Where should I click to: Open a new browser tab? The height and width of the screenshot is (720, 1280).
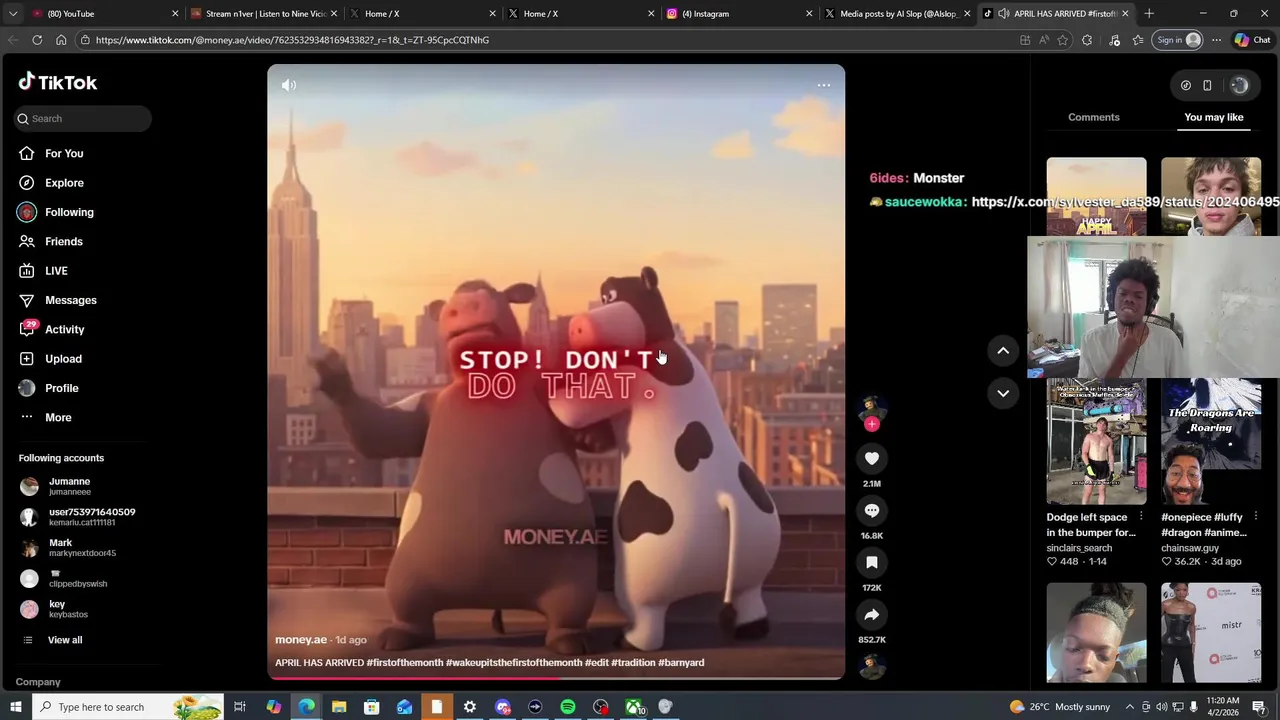tap(1149, 14)
